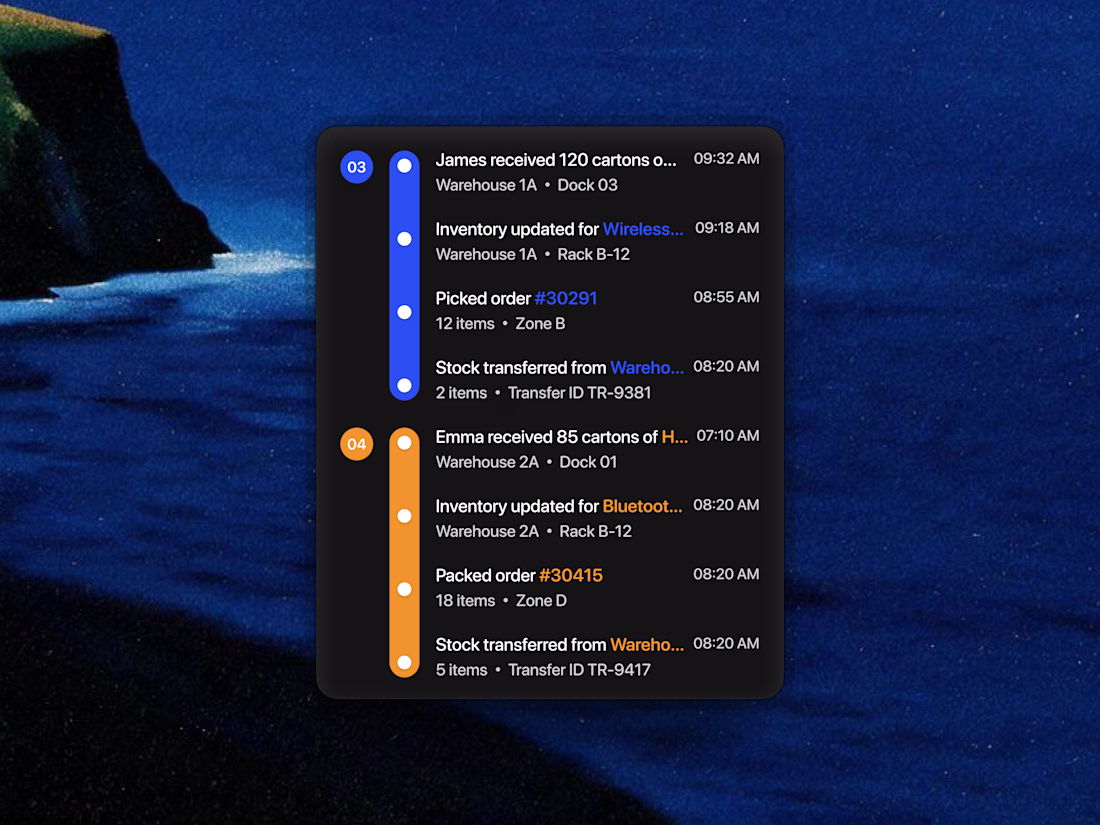The image size is (1100, 825).
Task: Click 'Emma received 85 cartons of' text
Action: [546, 437]
